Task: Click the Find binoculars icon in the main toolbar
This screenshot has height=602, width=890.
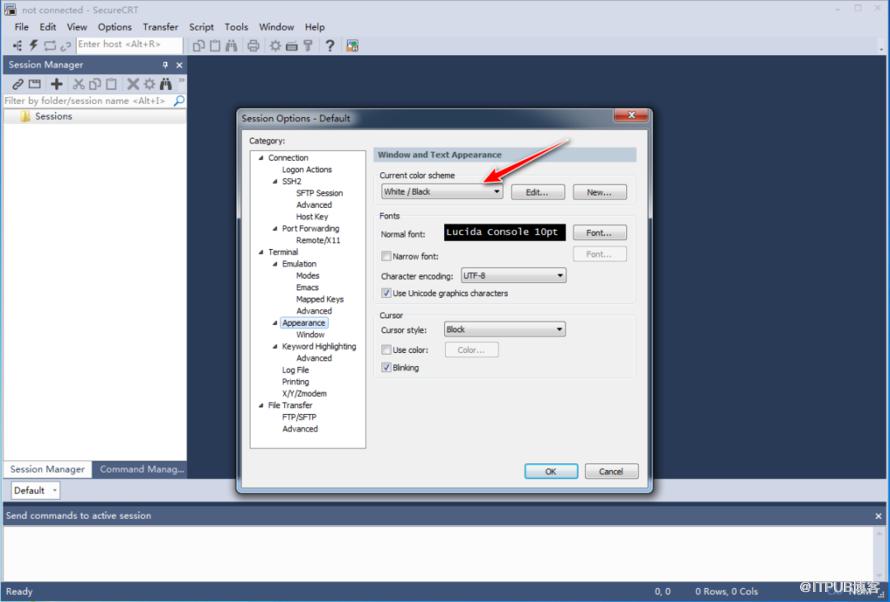Action: coord(231,45)
